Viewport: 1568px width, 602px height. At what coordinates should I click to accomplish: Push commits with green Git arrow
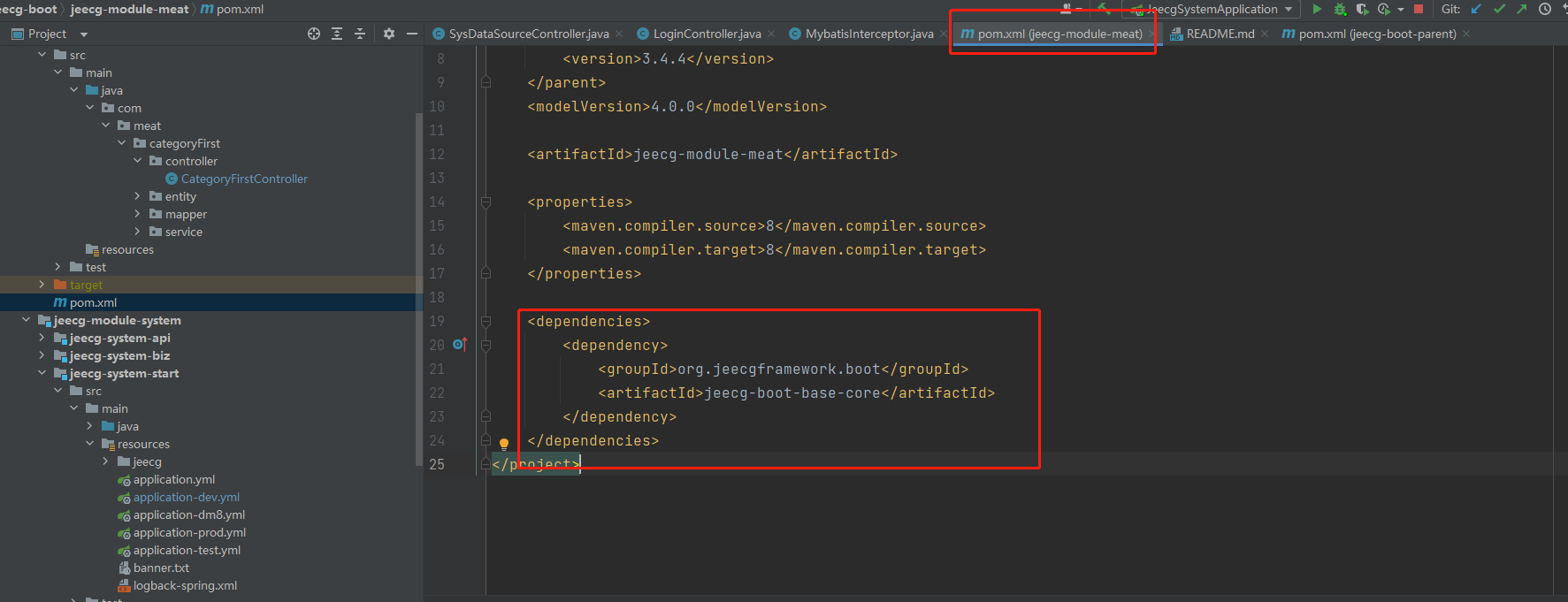1521,9
